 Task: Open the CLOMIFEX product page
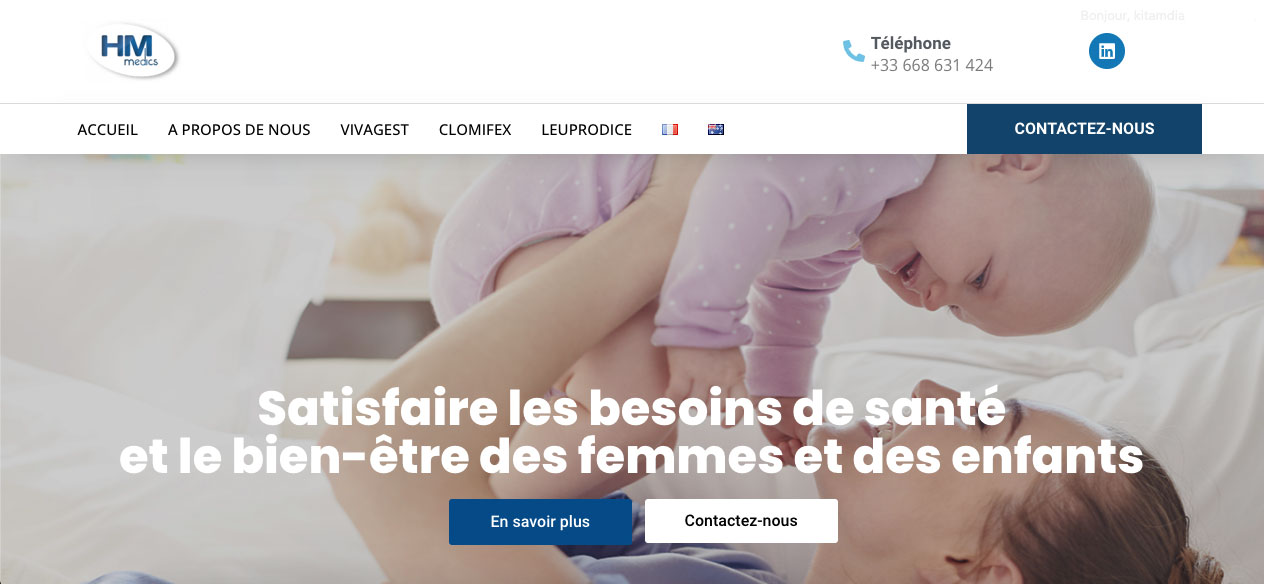tap(475, 129)
